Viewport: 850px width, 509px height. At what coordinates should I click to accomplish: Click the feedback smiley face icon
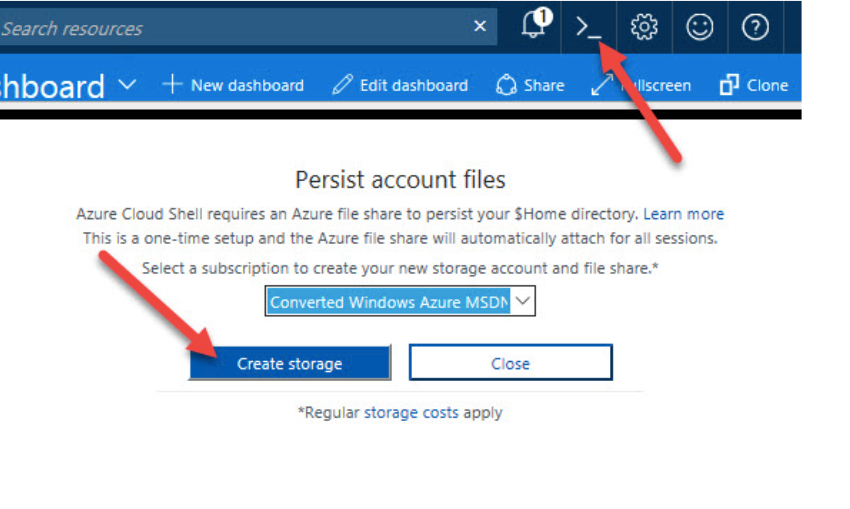(700, 27)
